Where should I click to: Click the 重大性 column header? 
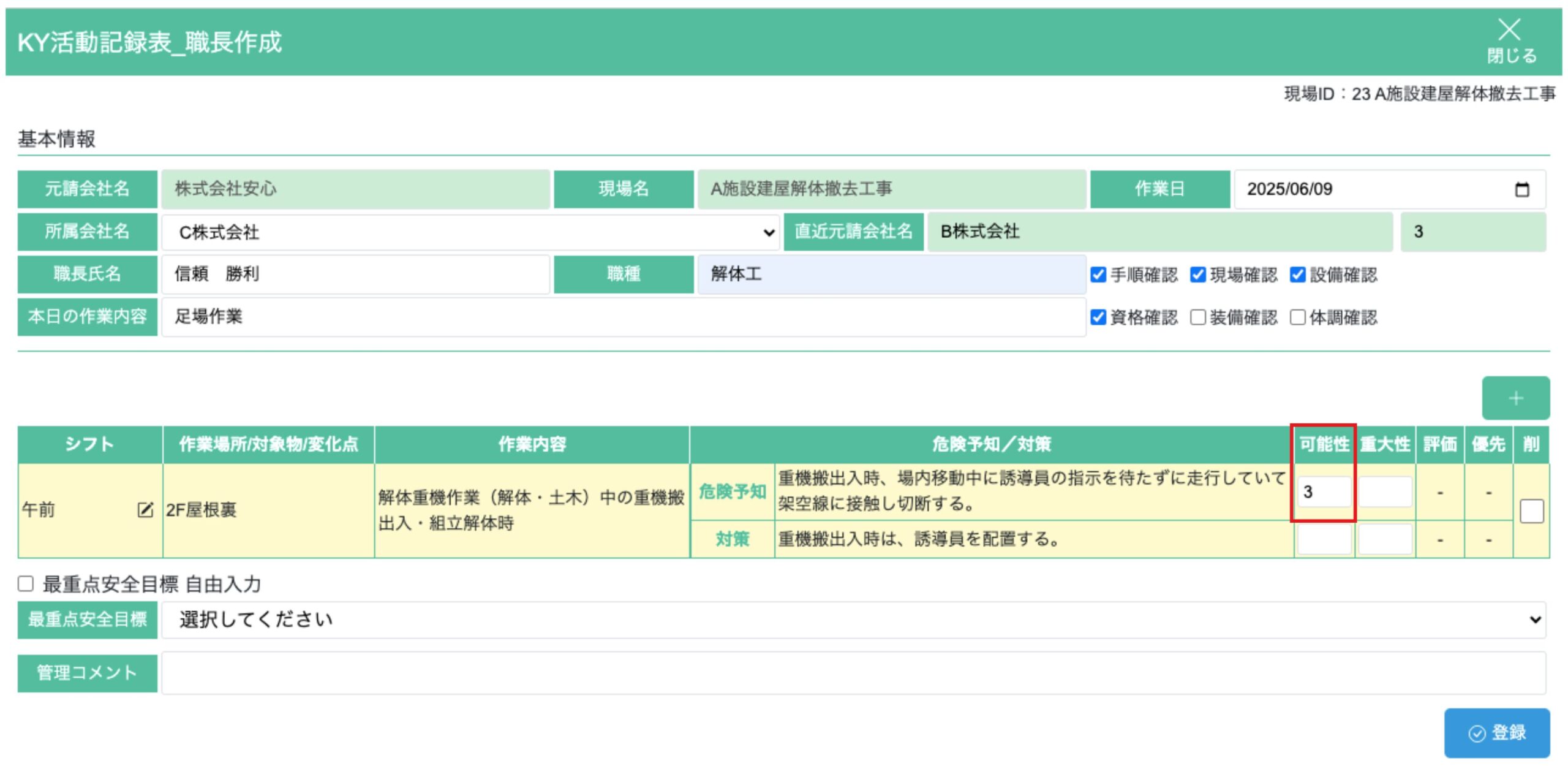tap(1385, 444)
